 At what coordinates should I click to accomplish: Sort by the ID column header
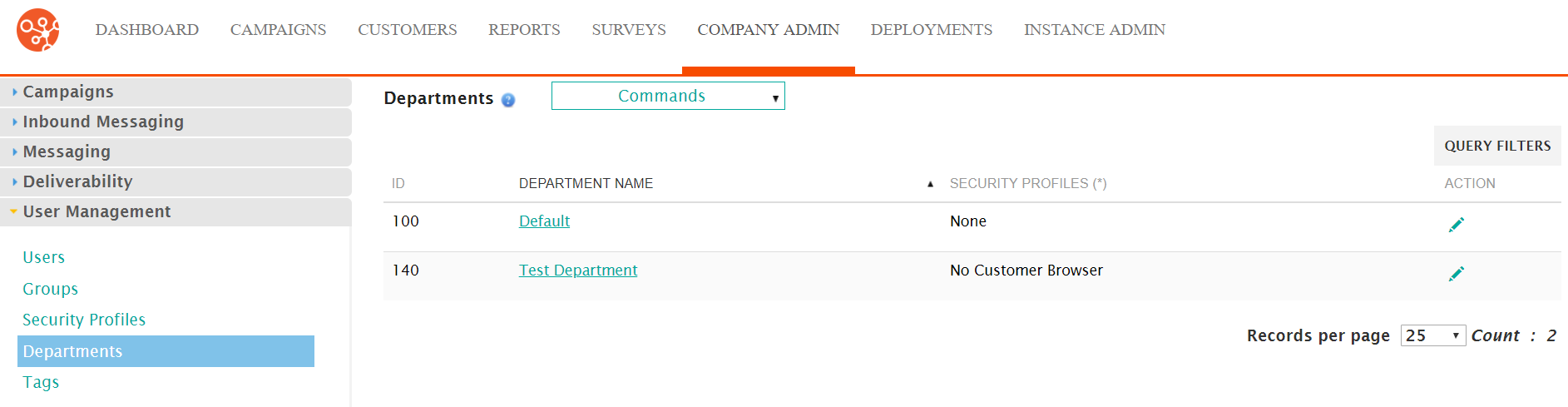(x=398, y=183)
